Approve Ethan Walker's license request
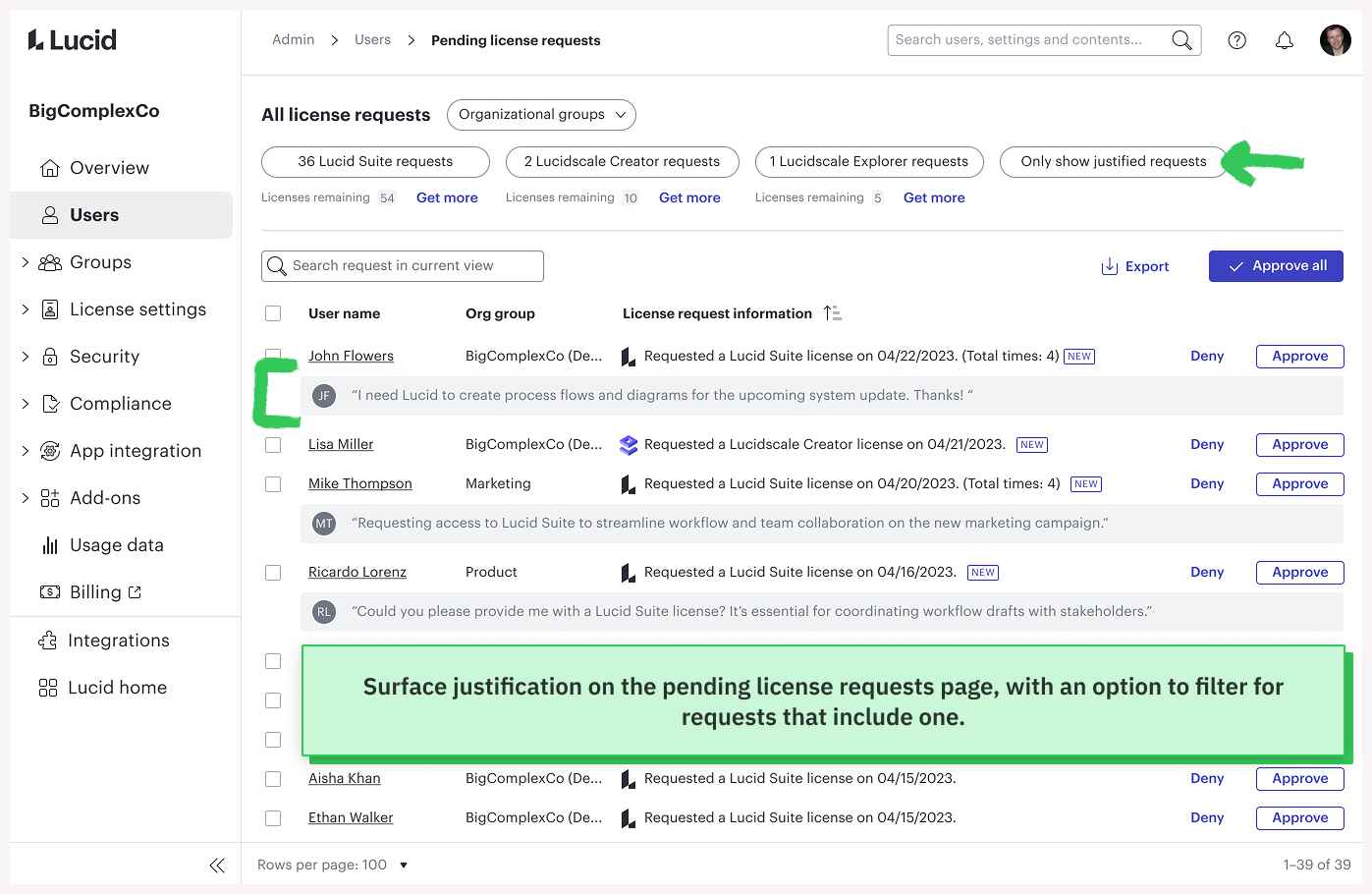This screenshot has width=1372, height=894. pyautogui.click(x=1300, y=818)
